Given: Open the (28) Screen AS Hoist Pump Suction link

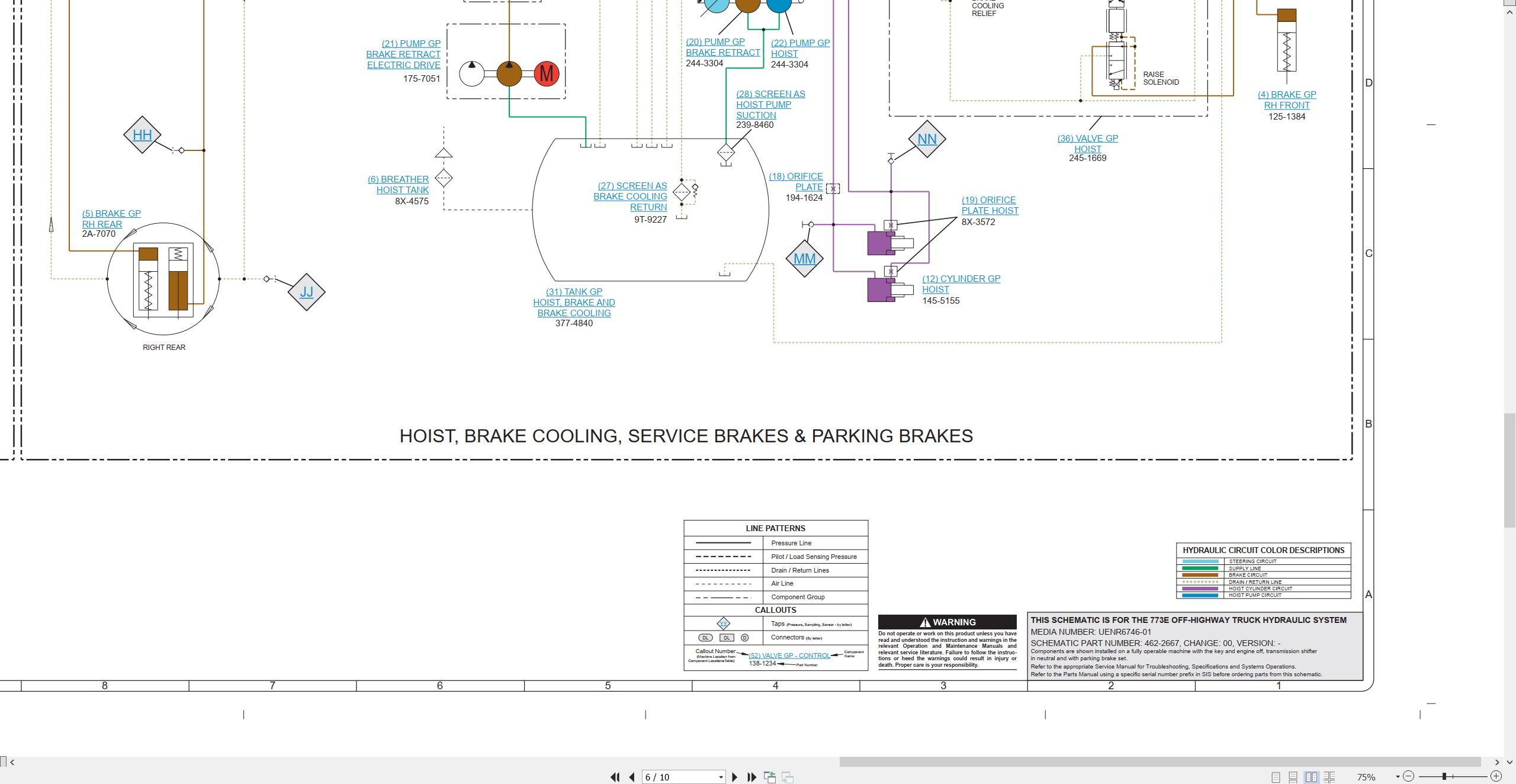Looking at the screenshot, I should [x=770, y=105].
